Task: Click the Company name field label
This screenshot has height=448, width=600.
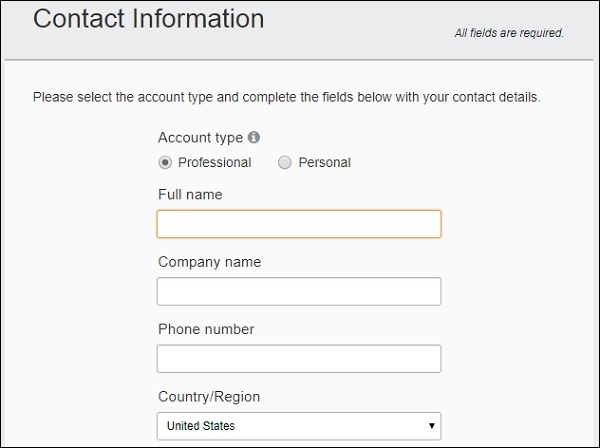Action: 209,262
